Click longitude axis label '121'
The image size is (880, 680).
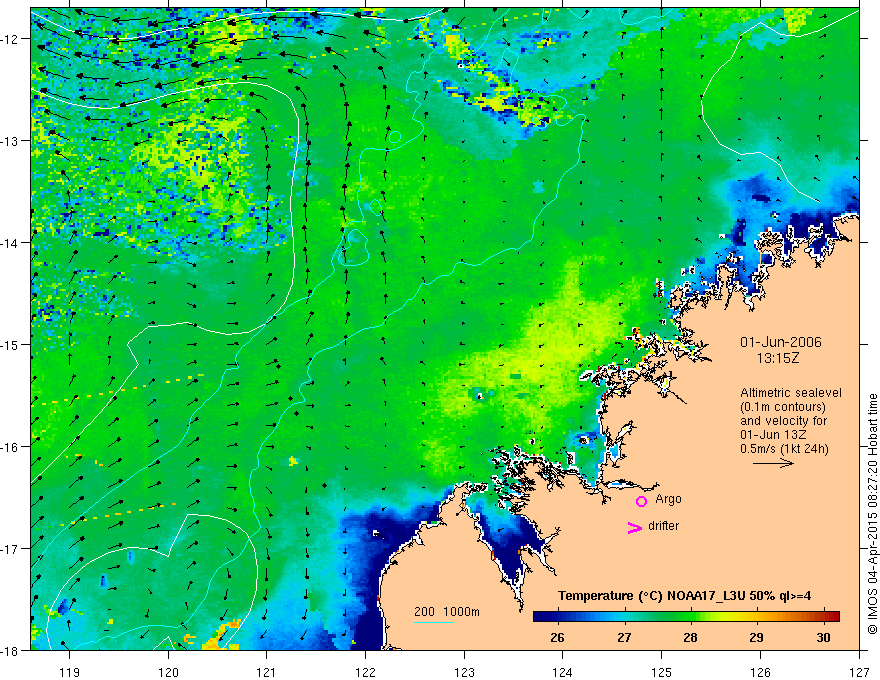pos(267,672)
